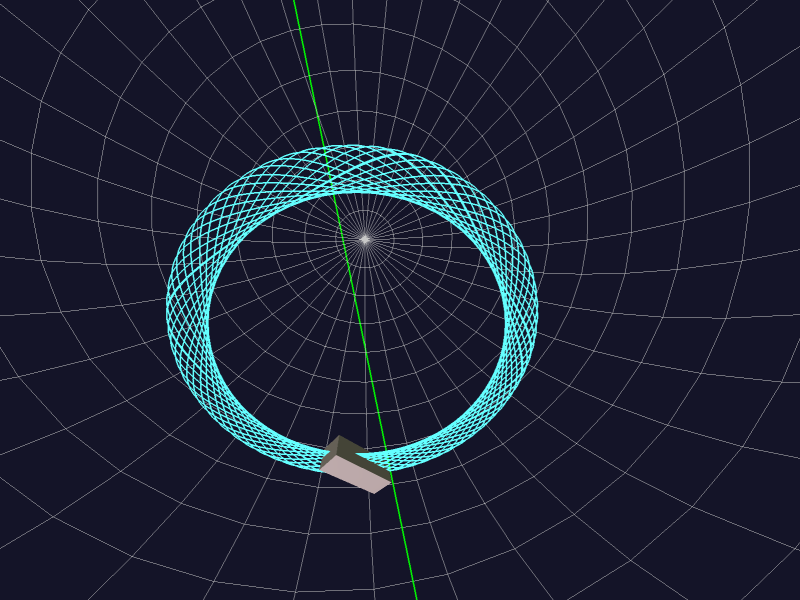Click the bright center point of polar grid
Screen dimensions: 800x600
[365, 239]
